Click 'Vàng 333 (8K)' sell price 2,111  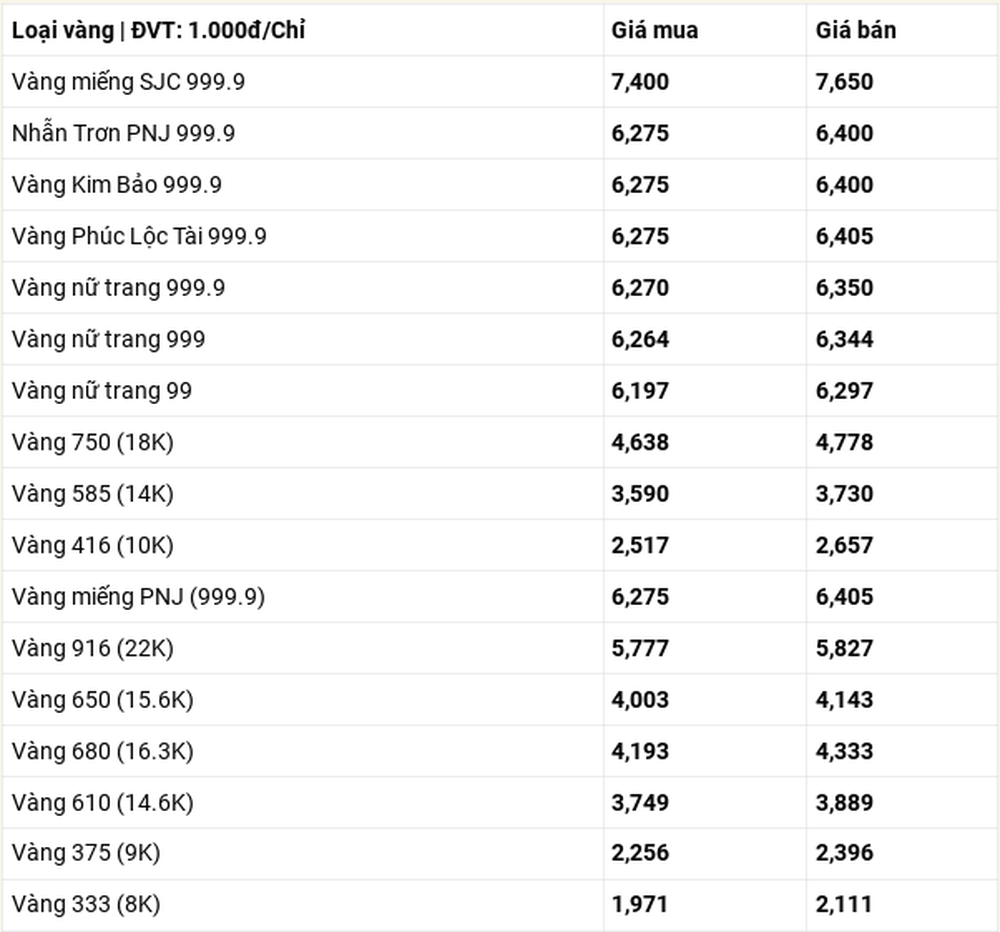844,904
